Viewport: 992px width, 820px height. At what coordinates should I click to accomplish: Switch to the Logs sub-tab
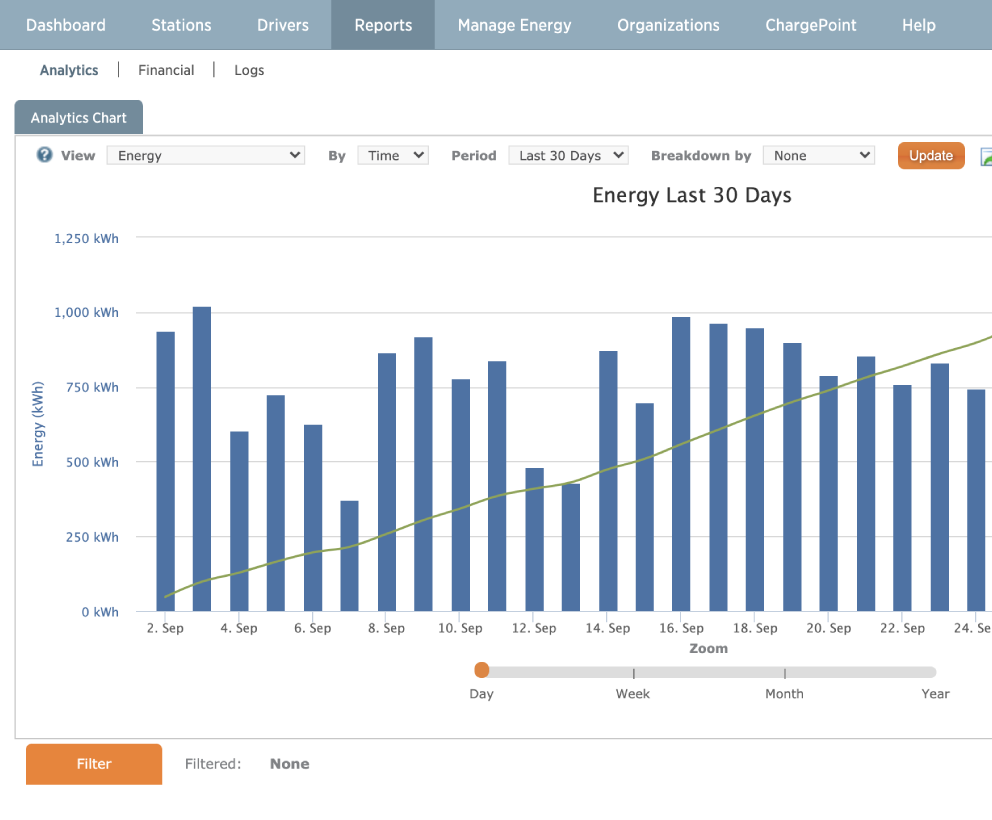249,70
